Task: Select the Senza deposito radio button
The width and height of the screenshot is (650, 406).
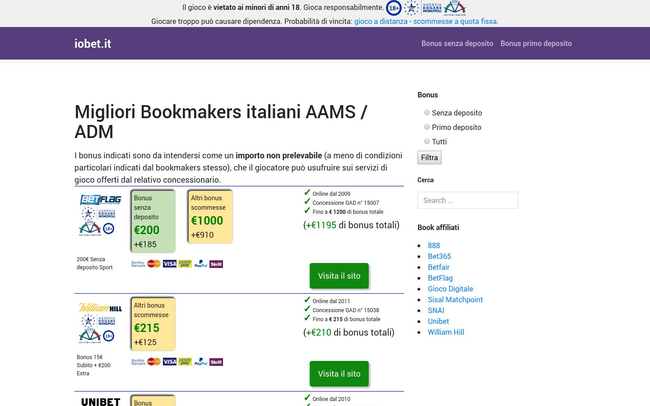Action: [427, 112]
